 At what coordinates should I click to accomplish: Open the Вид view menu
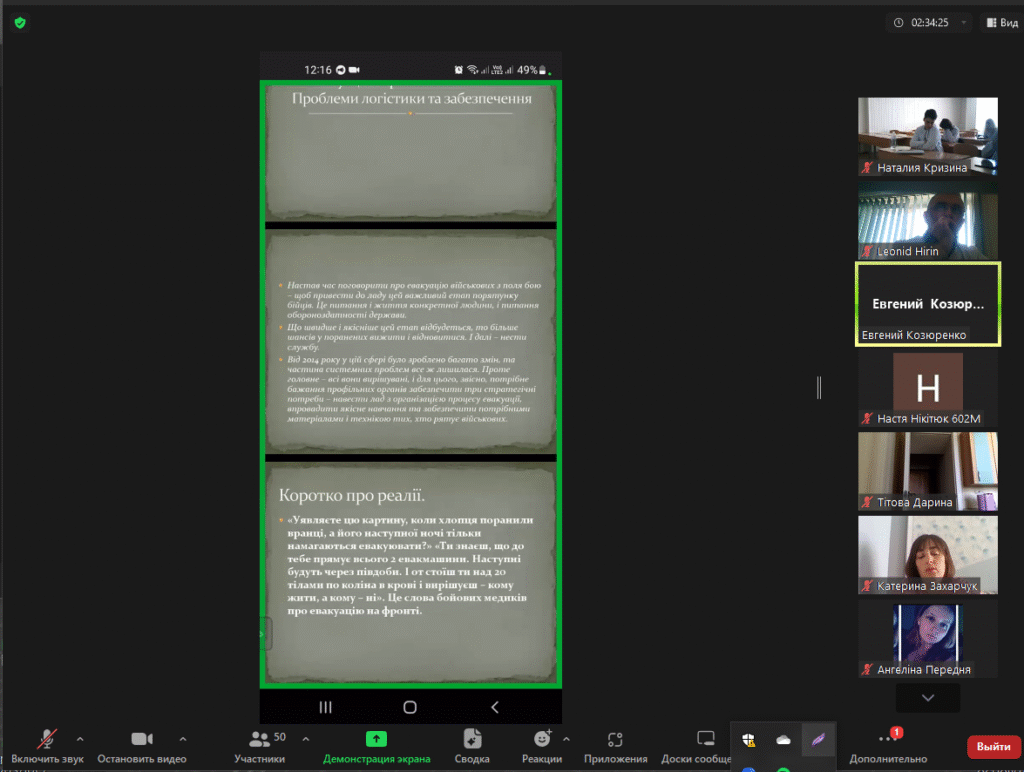click(x=1002, y=23)
